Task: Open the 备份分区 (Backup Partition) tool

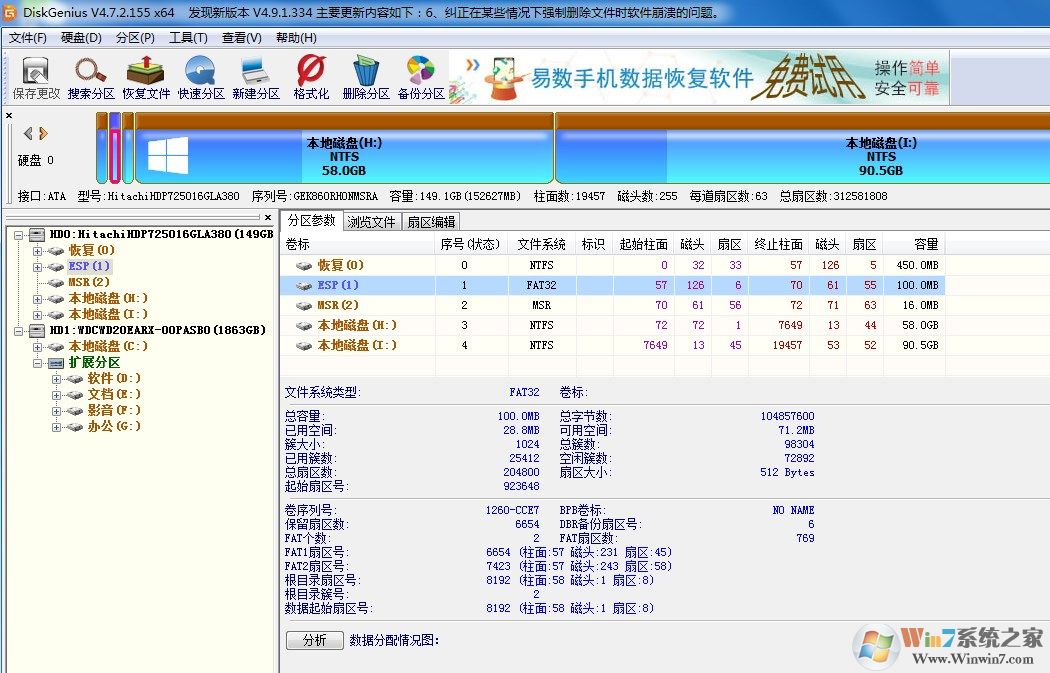Action: [x=419, y=77]
